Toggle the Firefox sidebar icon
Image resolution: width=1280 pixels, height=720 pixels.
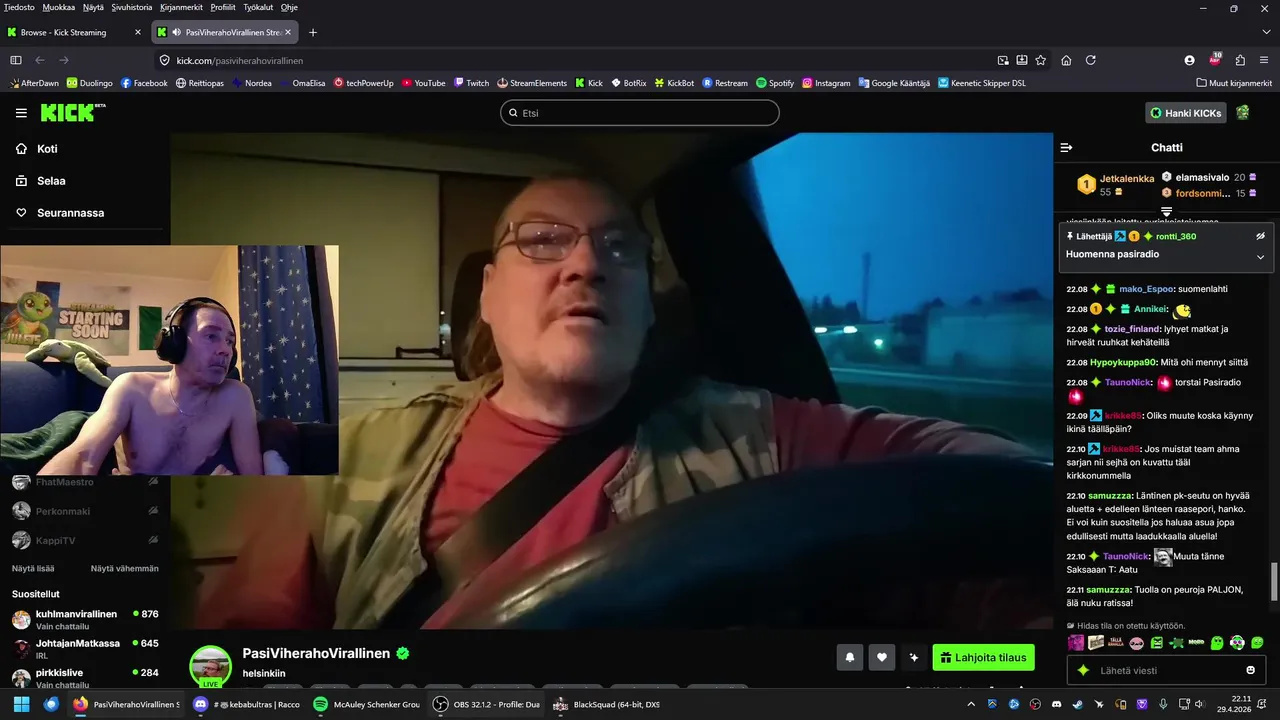(x=16, y=60)
